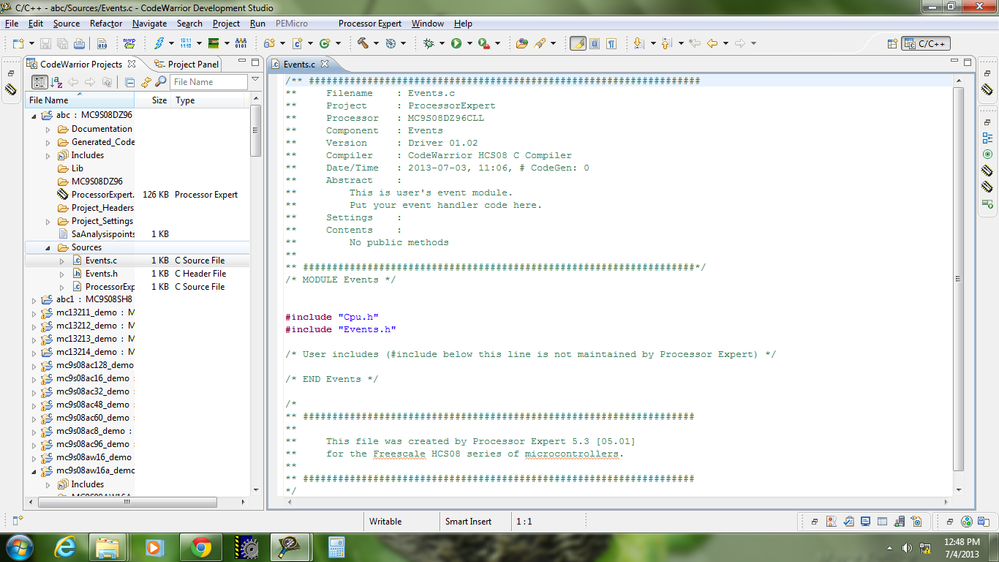The width and height of the screenshot is (999, 562).
Task: Open the Run dropdown arrow
Action: 470,43
